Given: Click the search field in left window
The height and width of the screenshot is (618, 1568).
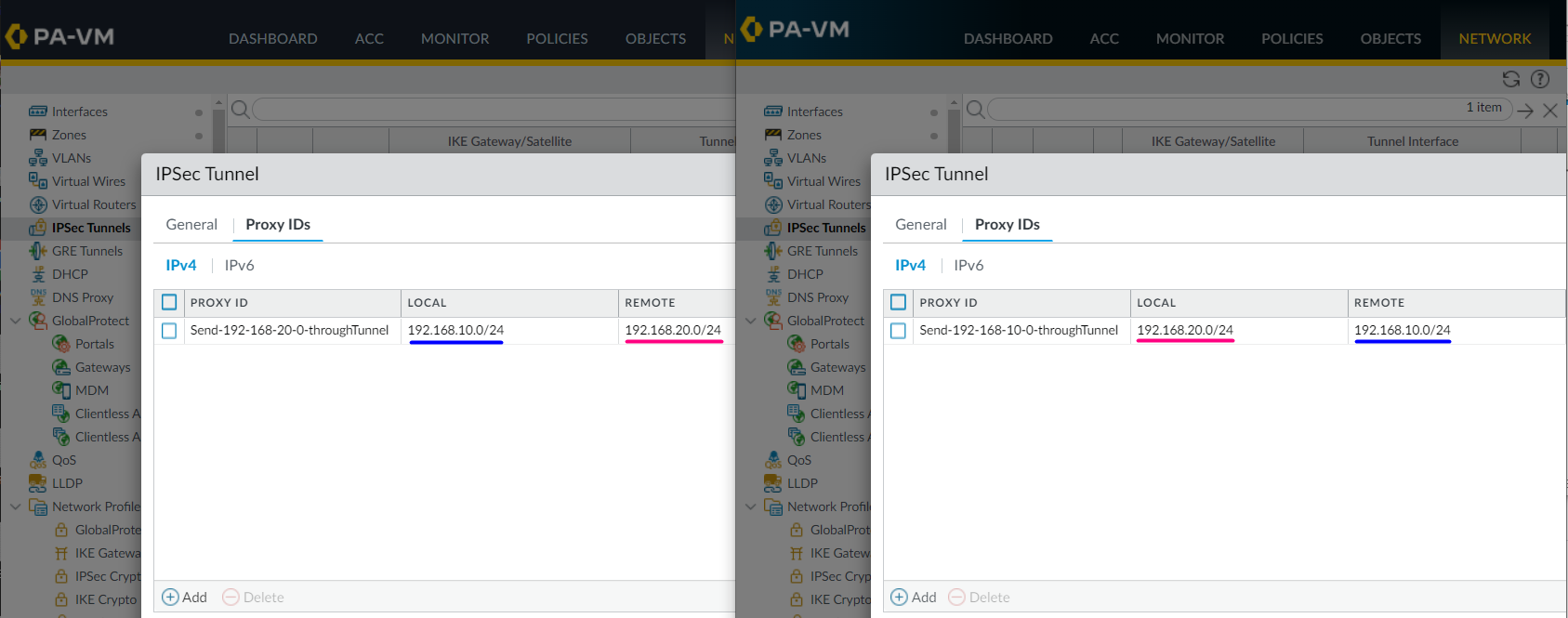Looking at the screenshot, I should [493, 110].
